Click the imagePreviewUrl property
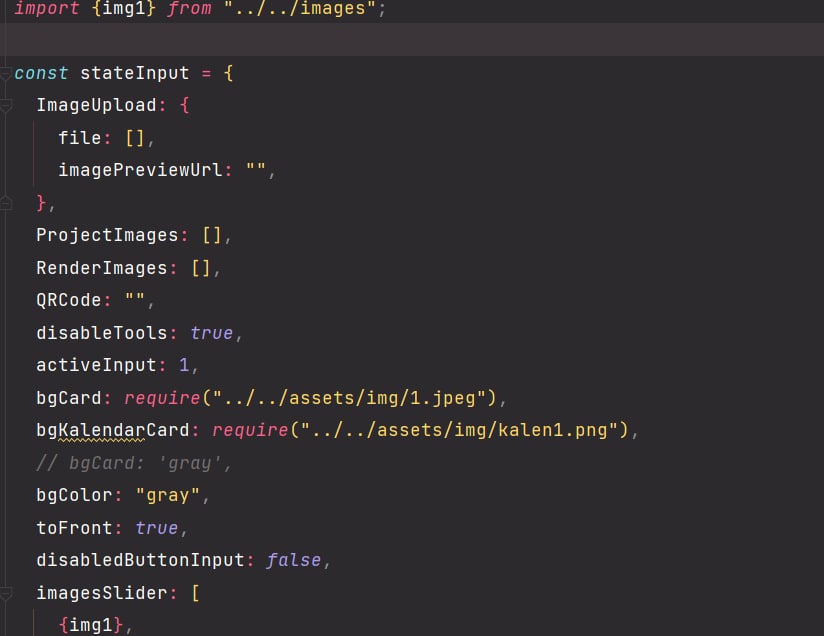Image resolution: width=824 pixels, height=636 pixels. [140, 170]
